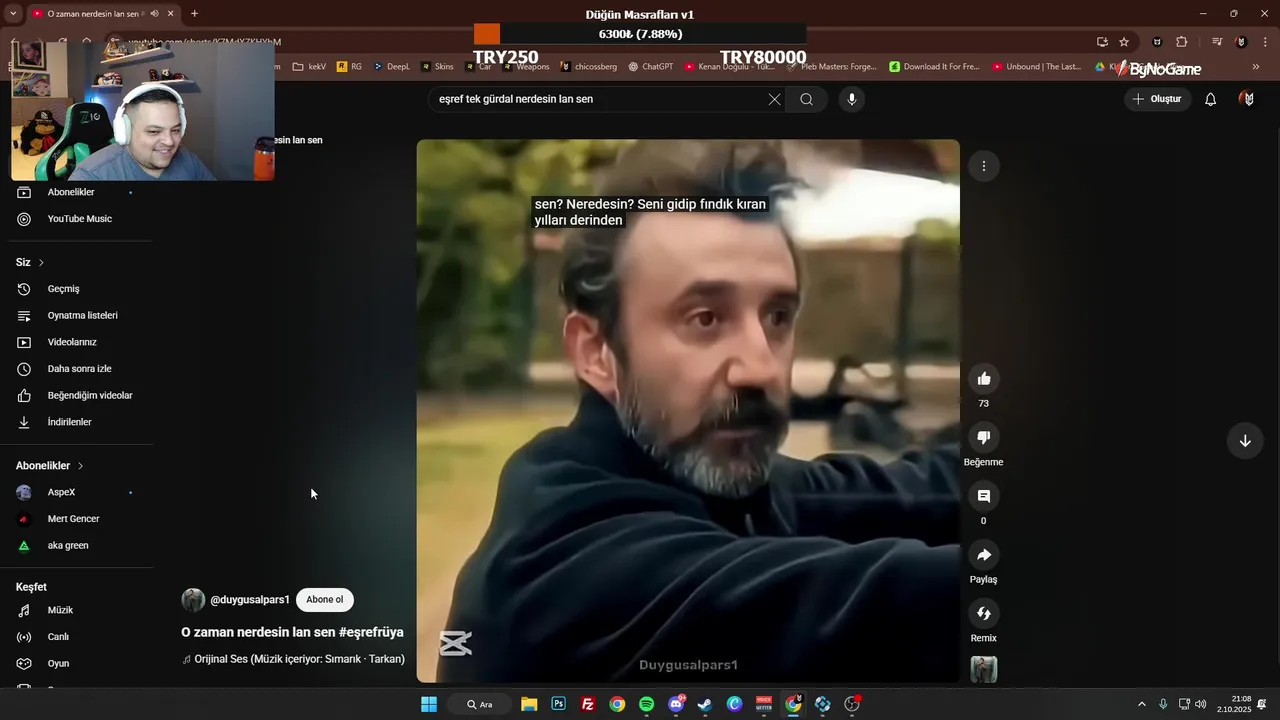Expand the Abonelikler subscriptions heading
This screenshot has width=1280, height=720.
(50, 466)
